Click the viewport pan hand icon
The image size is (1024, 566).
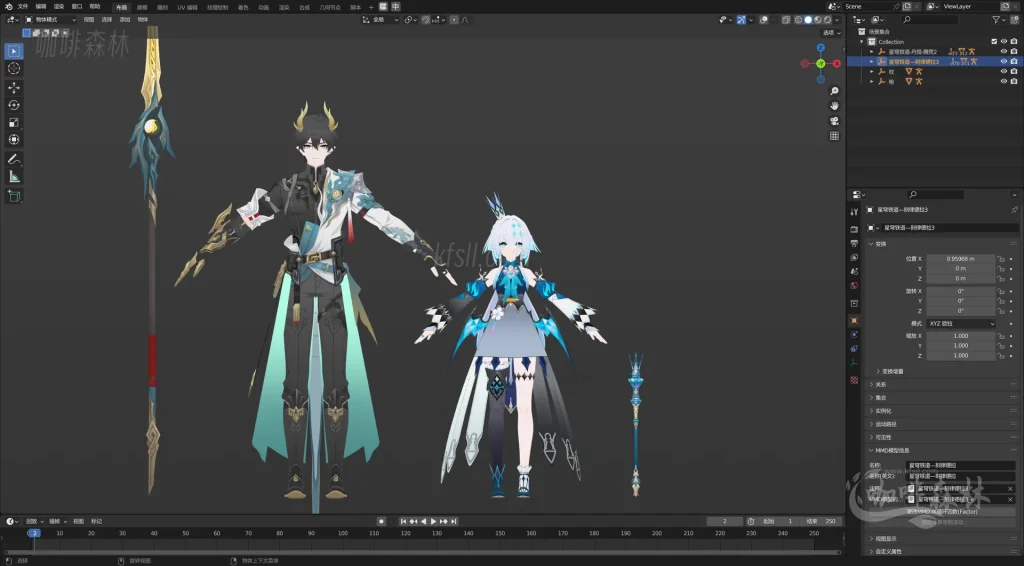click(x=834, y=106)
